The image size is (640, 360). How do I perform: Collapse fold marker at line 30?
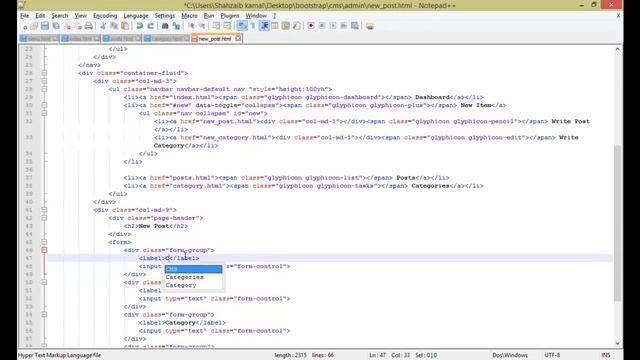point(44,105)
